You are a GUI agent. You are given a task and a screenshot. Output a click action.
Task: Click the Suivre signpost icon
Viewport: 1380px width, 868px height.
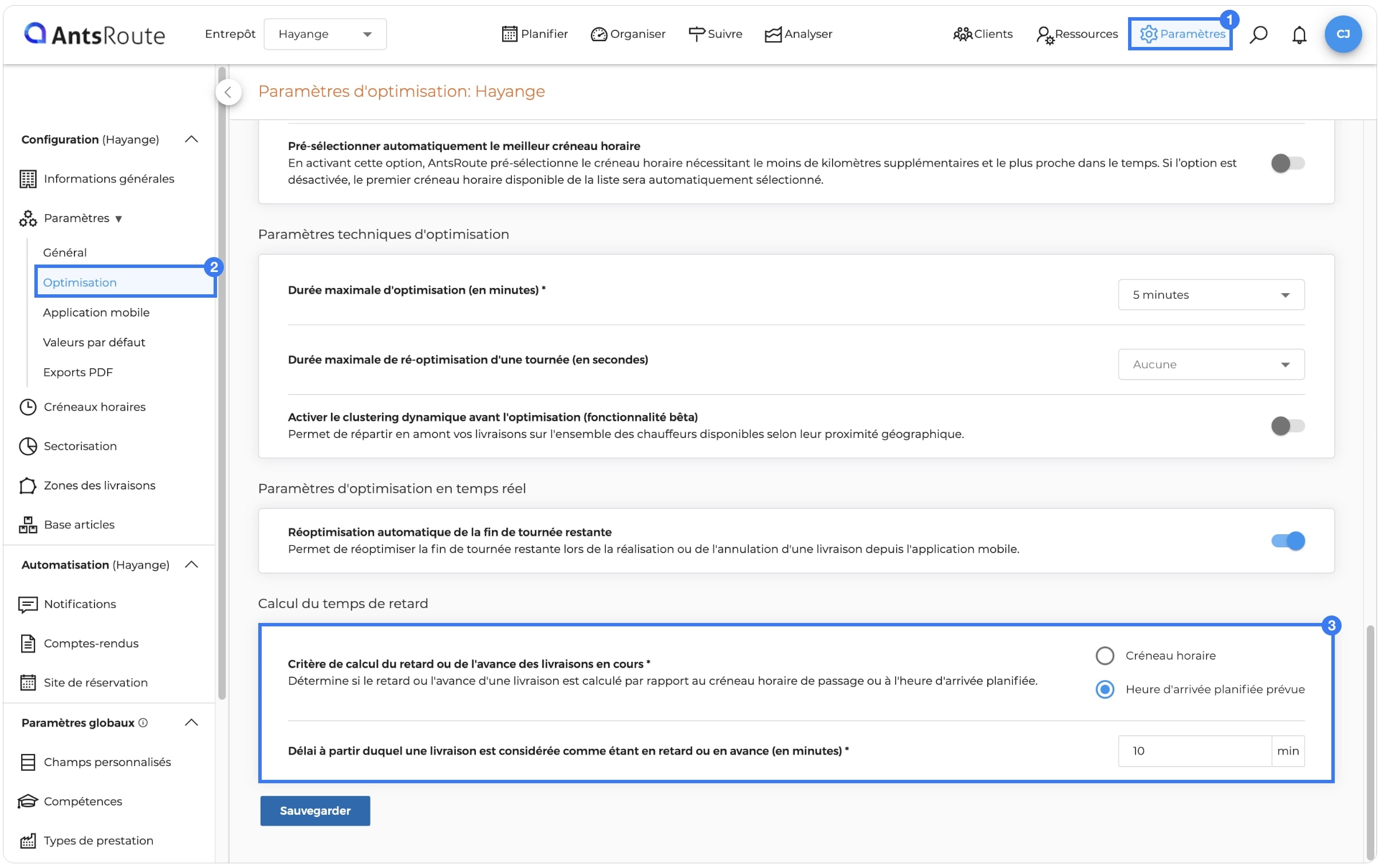click(696, 34)
